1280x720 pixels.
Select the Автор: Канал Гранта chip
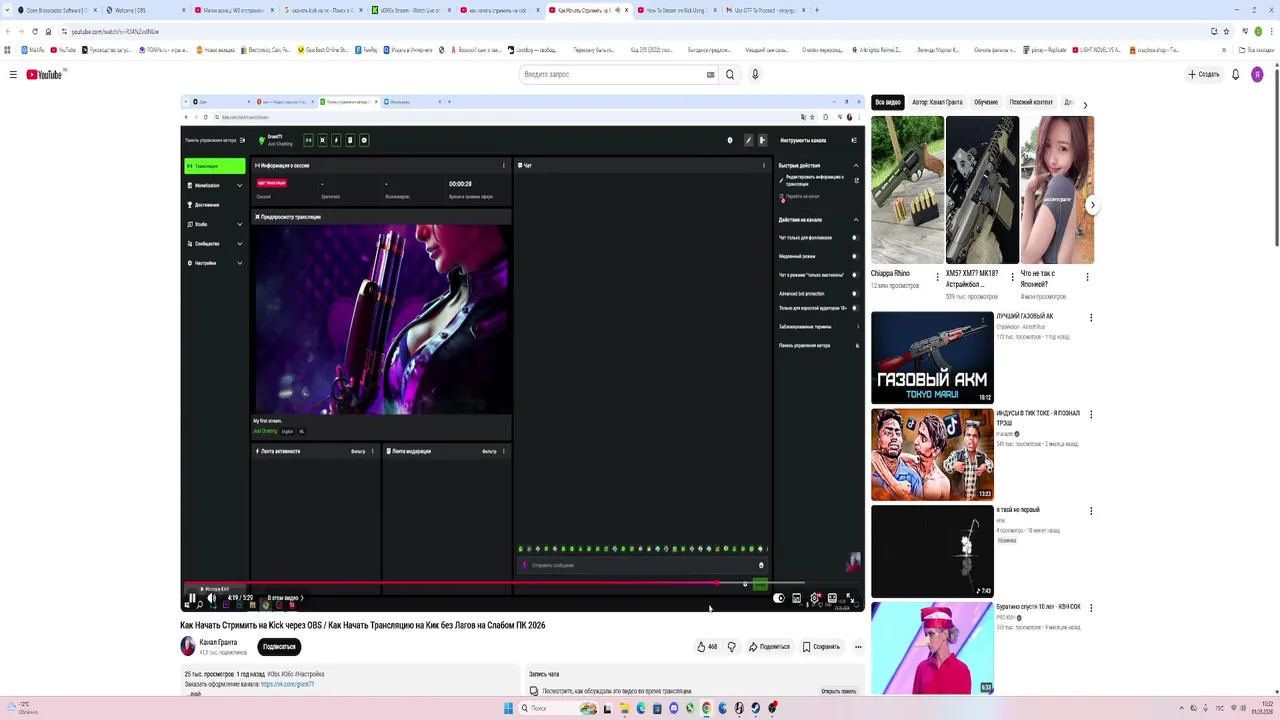(937, 102)
